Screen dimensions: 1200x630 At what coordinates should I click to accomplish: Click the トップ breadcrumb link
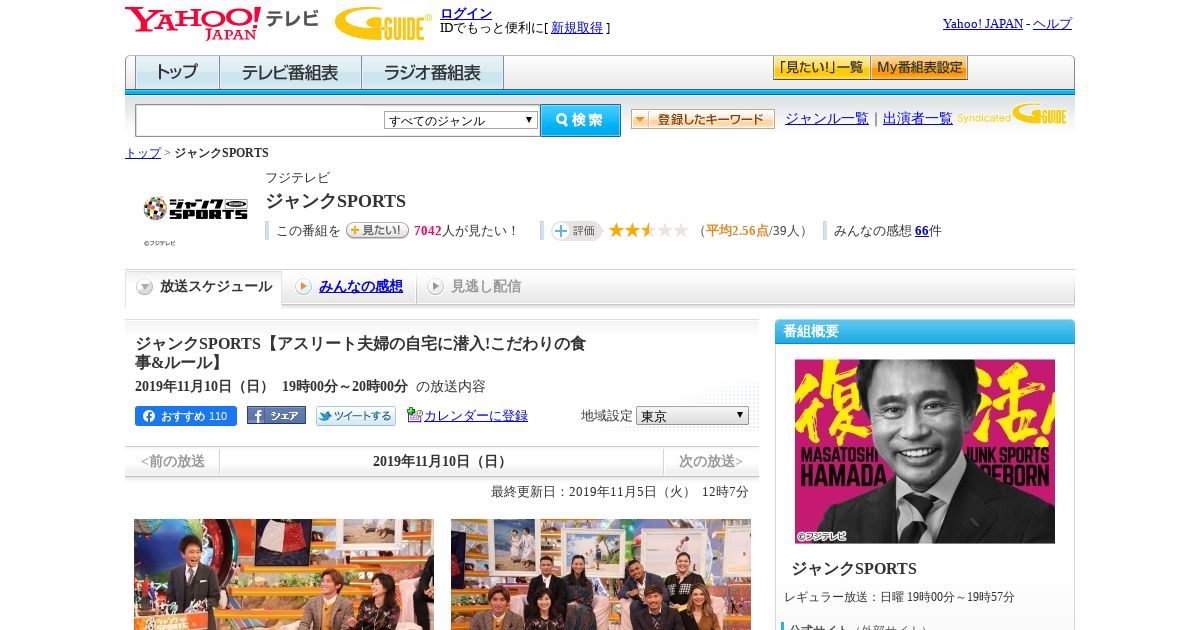coord(143,153)
